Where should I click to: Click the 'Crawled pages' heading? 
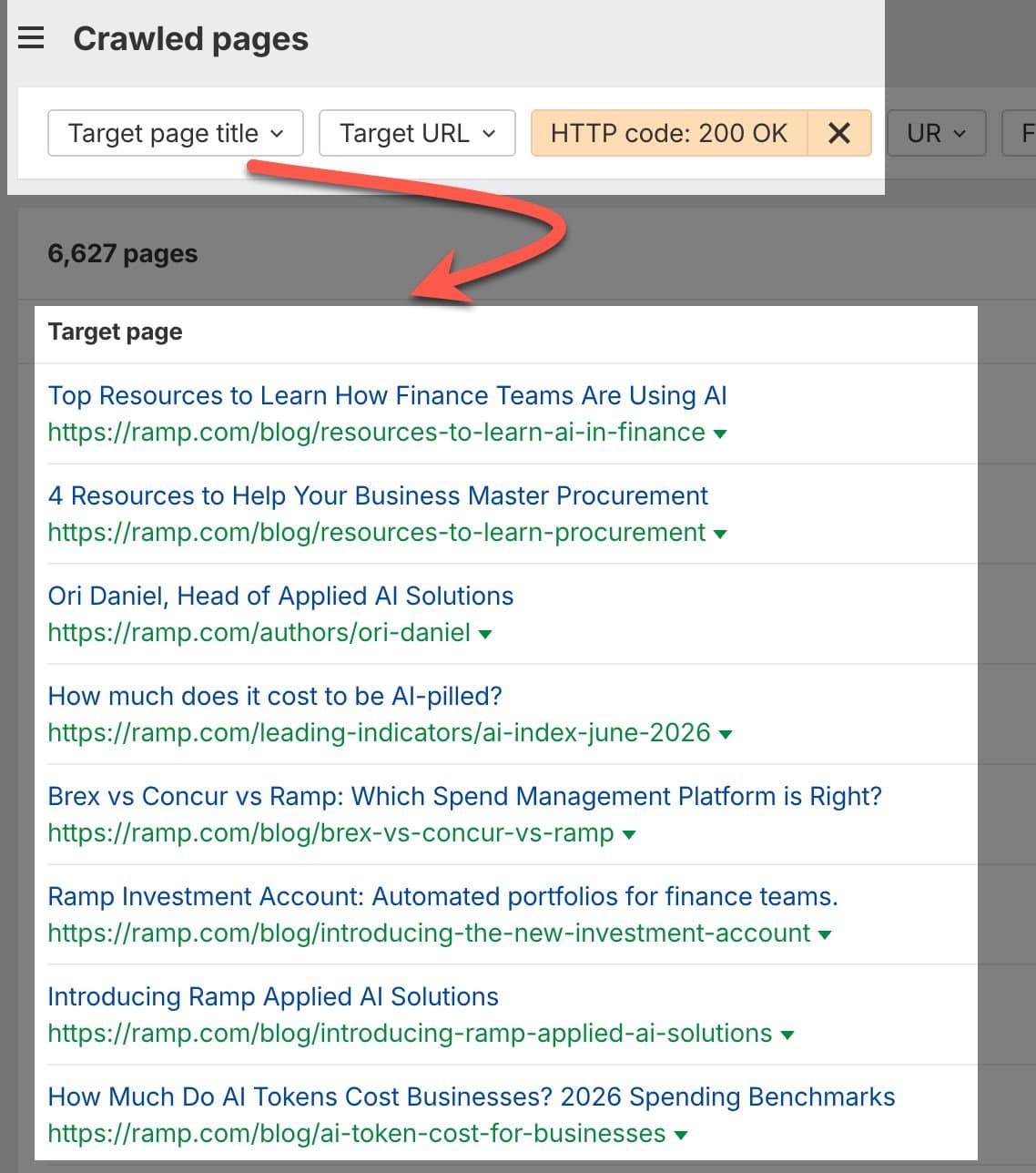[x=190, y=39]
